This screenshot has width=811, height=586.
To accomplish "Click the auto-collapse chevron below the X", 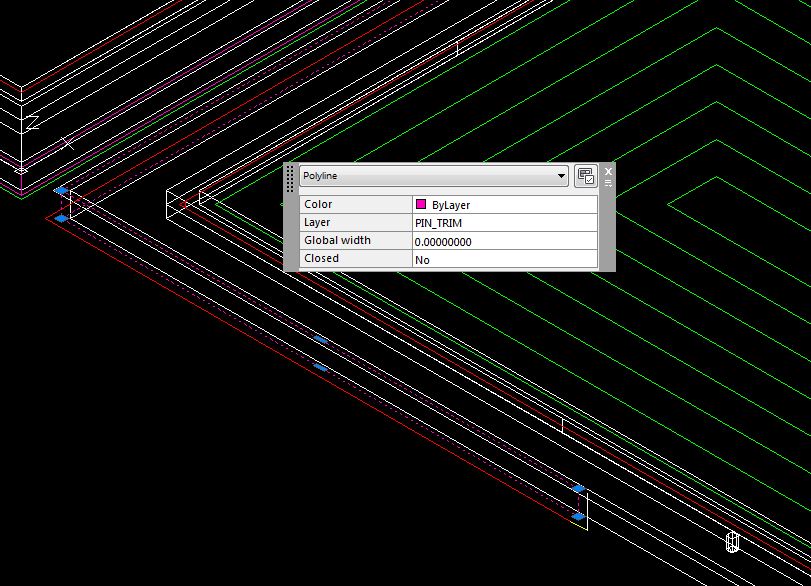I will pos(608,183).
